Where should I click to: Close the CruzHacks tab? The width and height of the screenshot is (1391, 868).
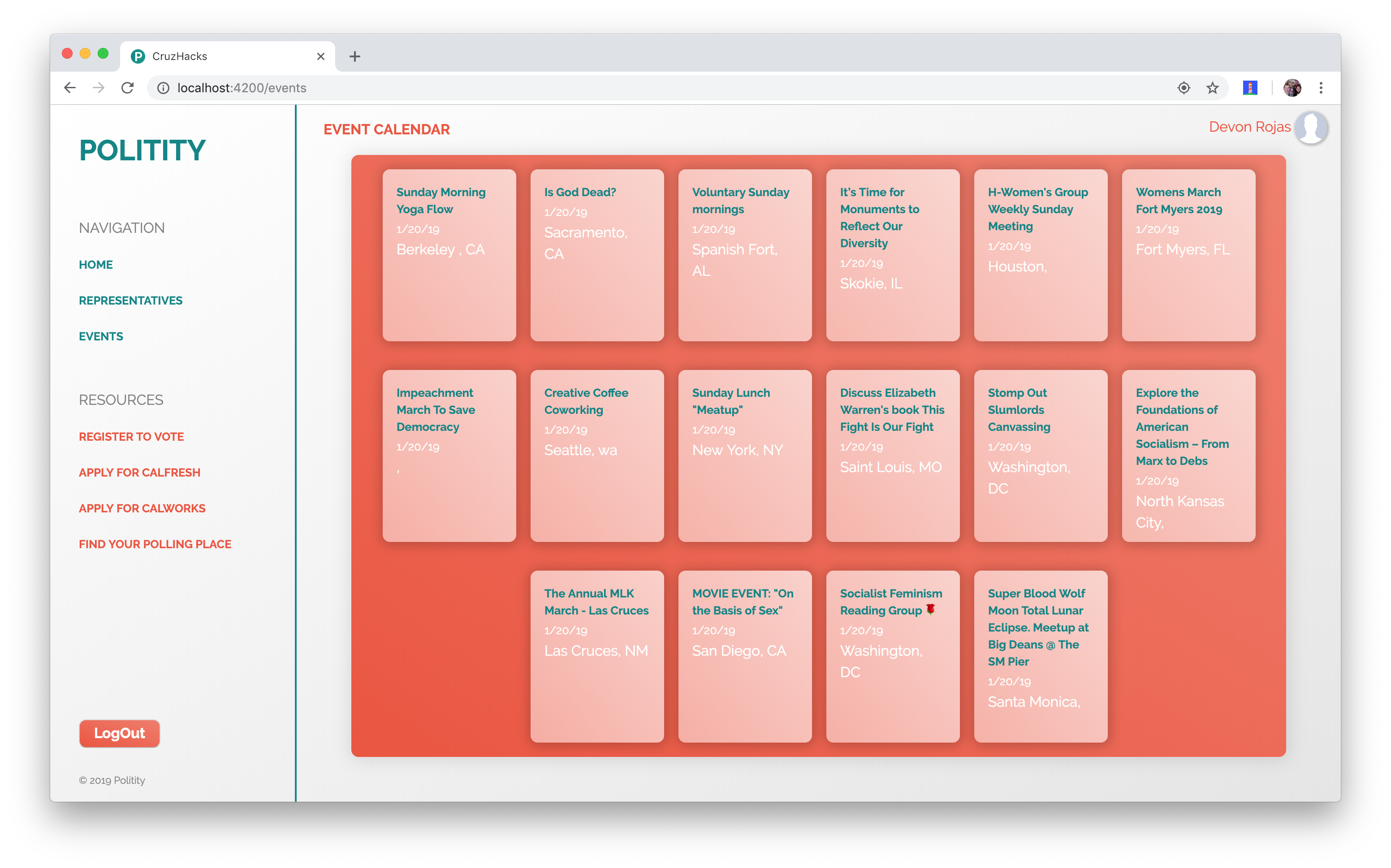[x=320, y=56]
